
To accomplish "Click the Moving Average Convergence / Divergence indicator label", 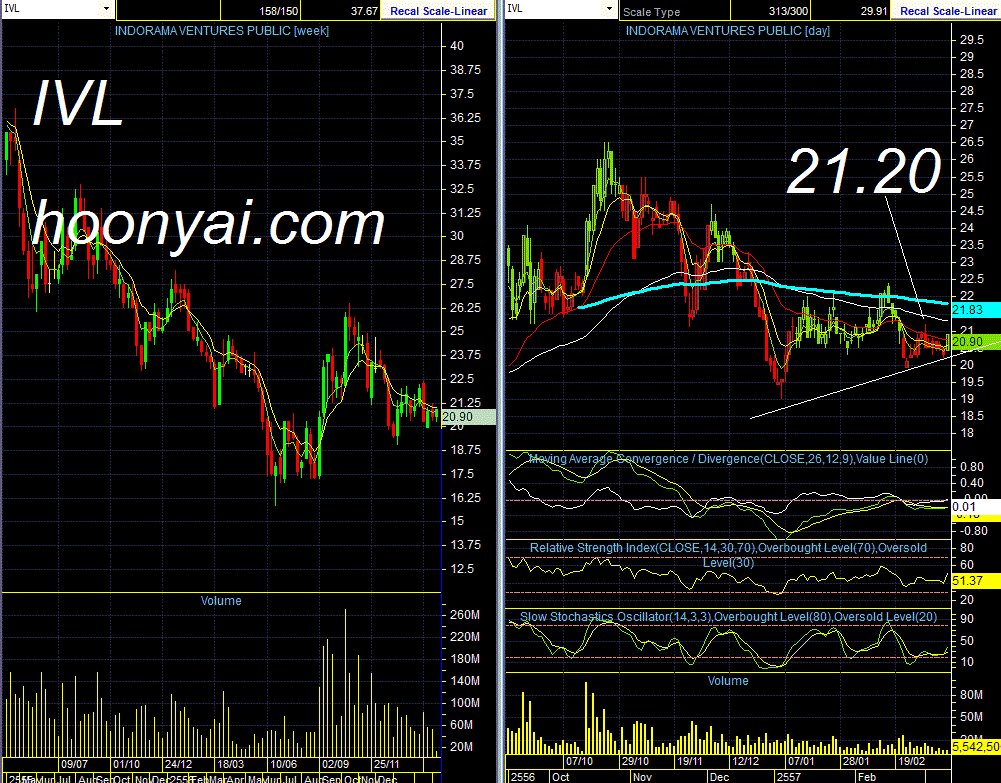I will tap(728, 459).
